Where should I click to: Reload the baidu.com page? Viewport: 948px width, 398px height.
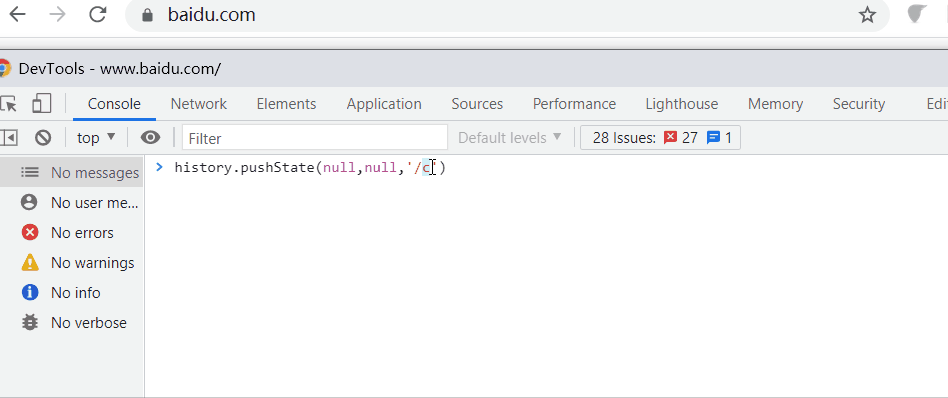tap(97, 15)
